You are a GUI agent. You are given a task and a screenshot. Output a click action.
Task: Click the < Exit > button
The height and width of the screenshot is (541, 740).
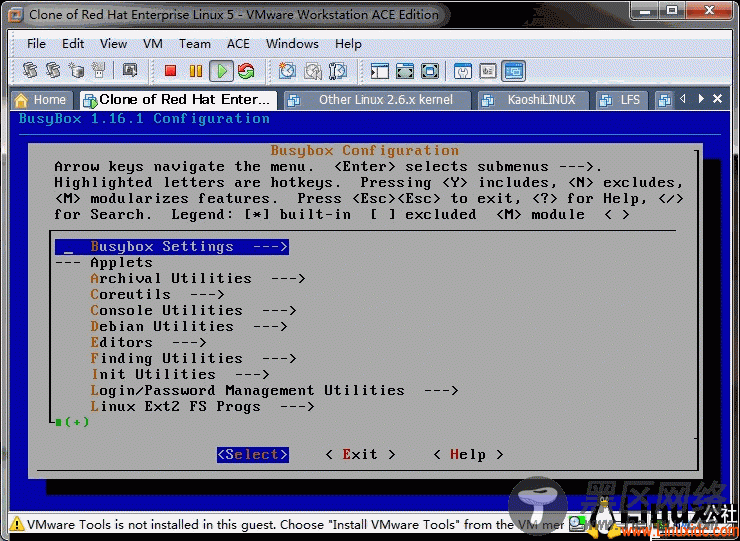(x=361, y=454)
